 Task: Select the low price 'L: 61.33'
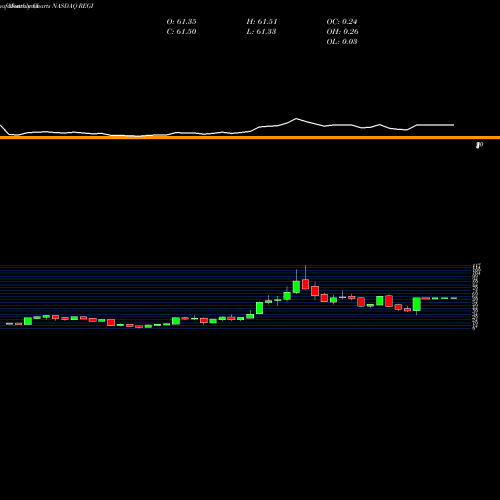tap(261, 32)
